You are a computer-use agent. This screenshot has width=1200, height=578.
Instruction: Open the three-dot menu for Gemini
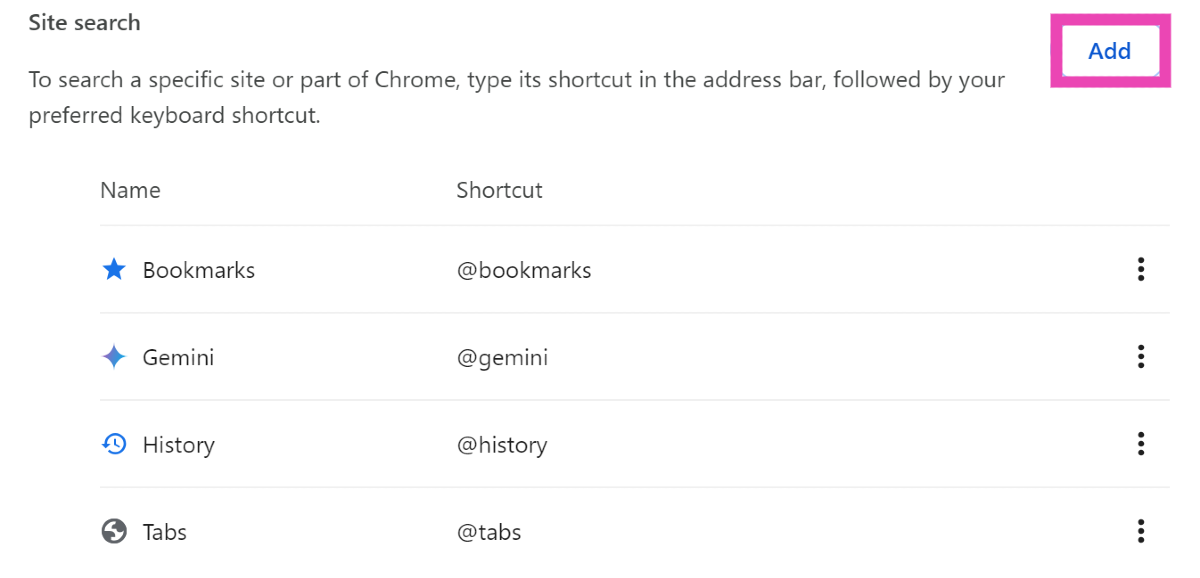(1140, 357)
